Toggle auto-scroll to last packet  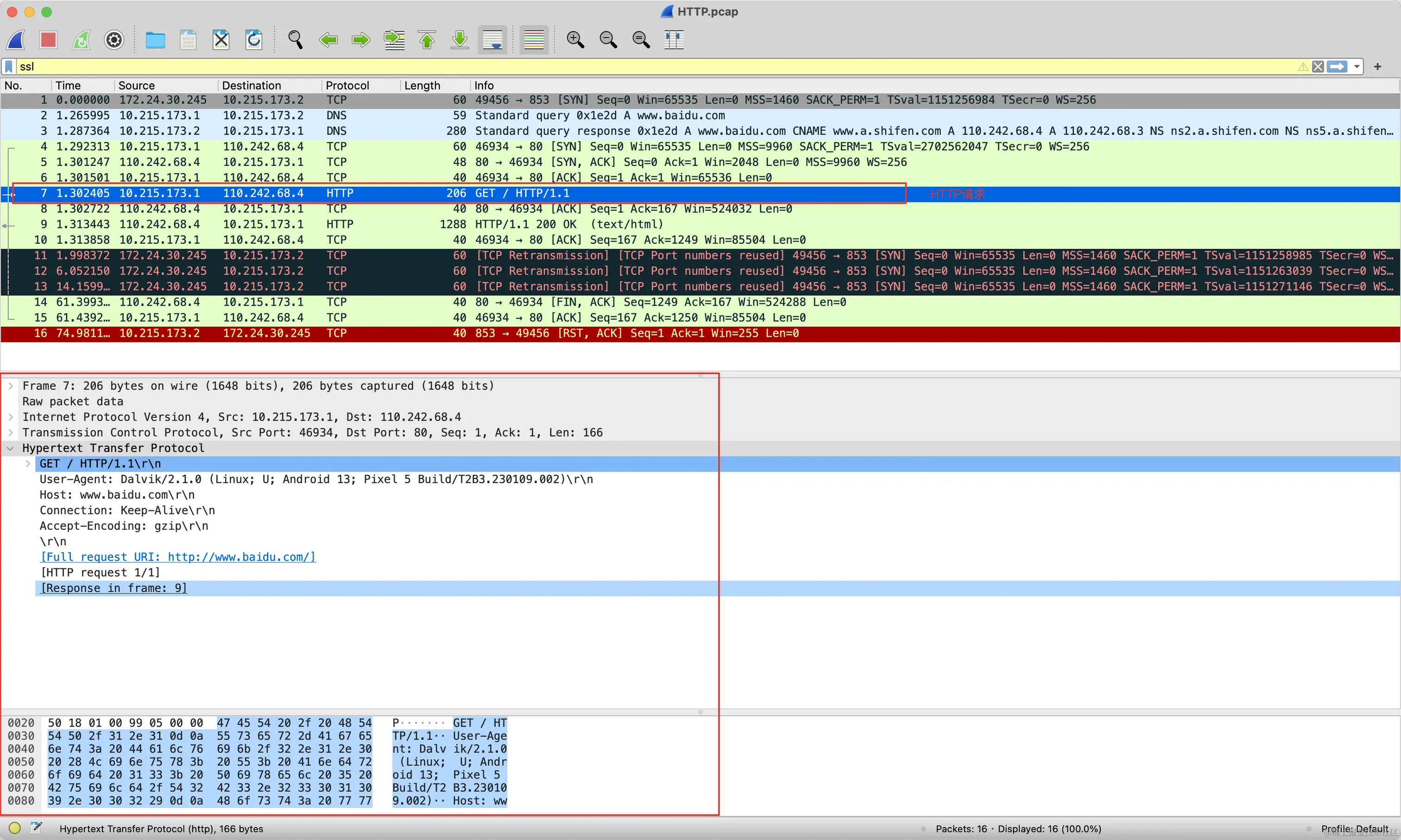point(492,40)
